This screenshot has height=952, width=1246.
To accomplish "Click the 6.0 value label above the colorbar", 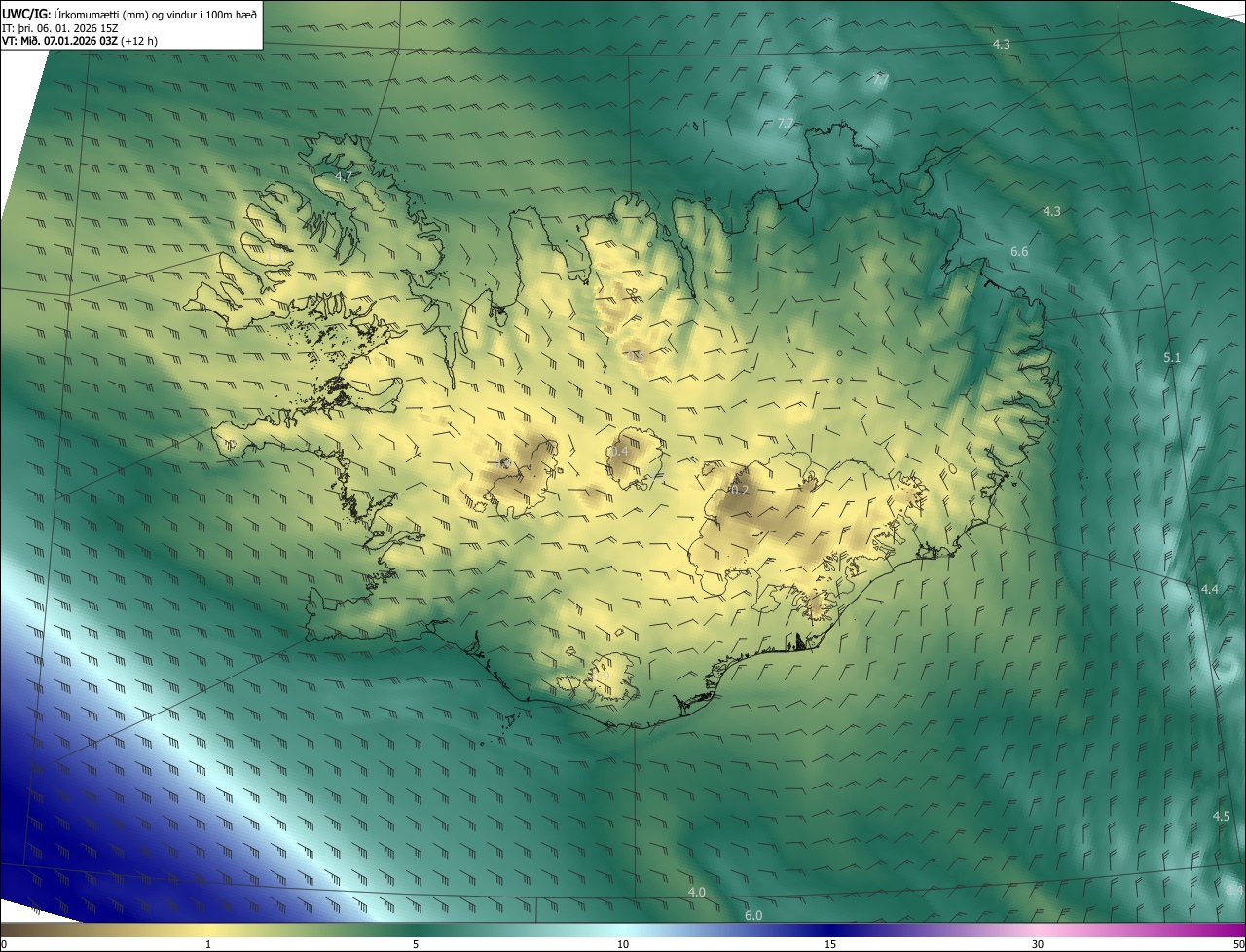I will 753,916.
